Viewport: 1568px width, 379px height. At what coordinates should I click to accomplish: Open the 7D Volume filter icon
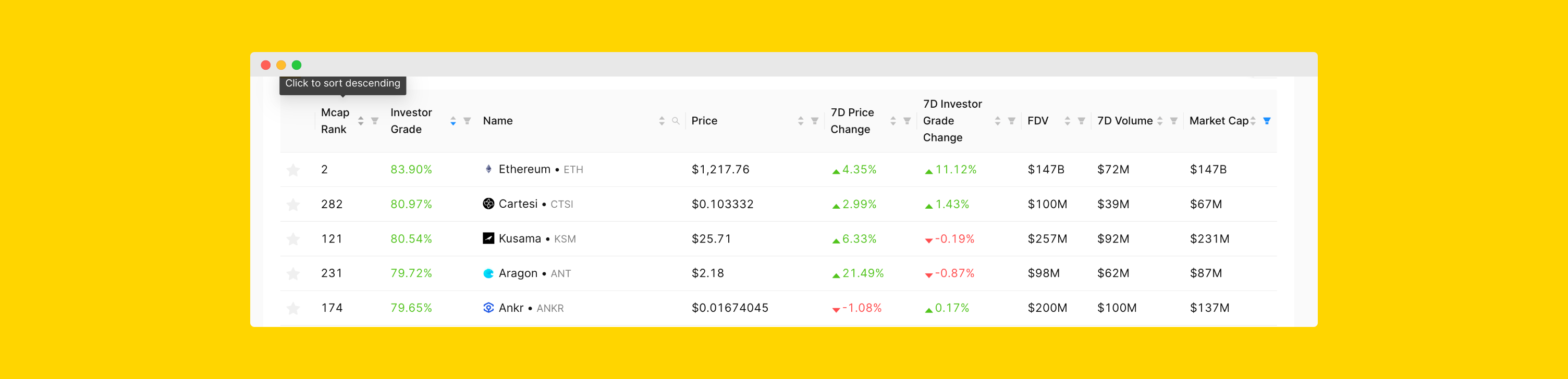(1173, 121)
